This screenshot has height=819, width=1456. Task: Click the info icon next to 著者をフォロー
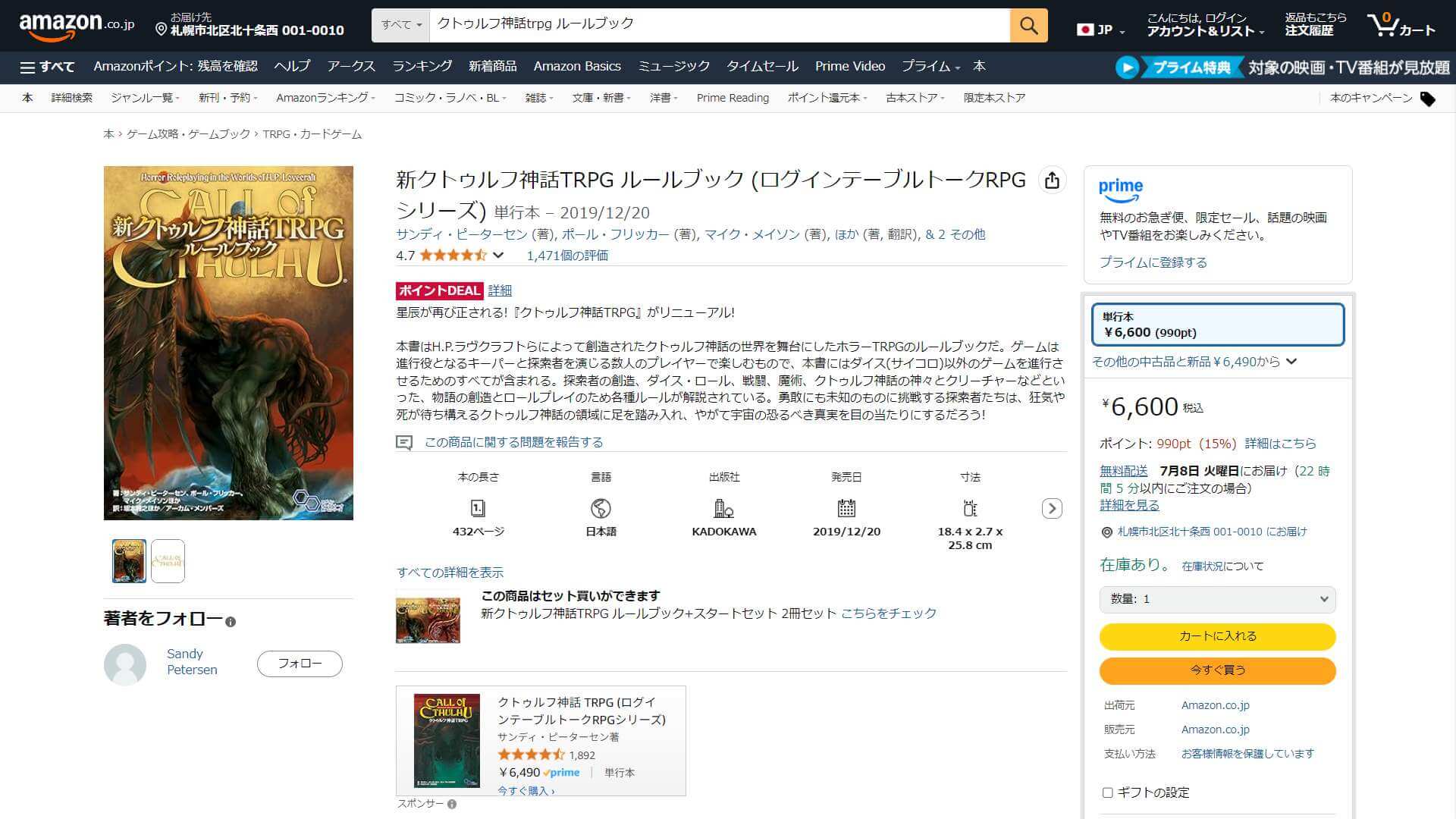[231, 622]
